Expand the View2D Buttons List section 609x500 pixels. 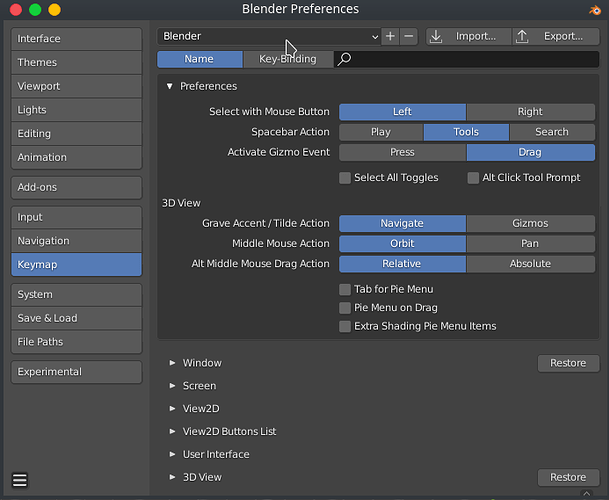click(172, 432)
